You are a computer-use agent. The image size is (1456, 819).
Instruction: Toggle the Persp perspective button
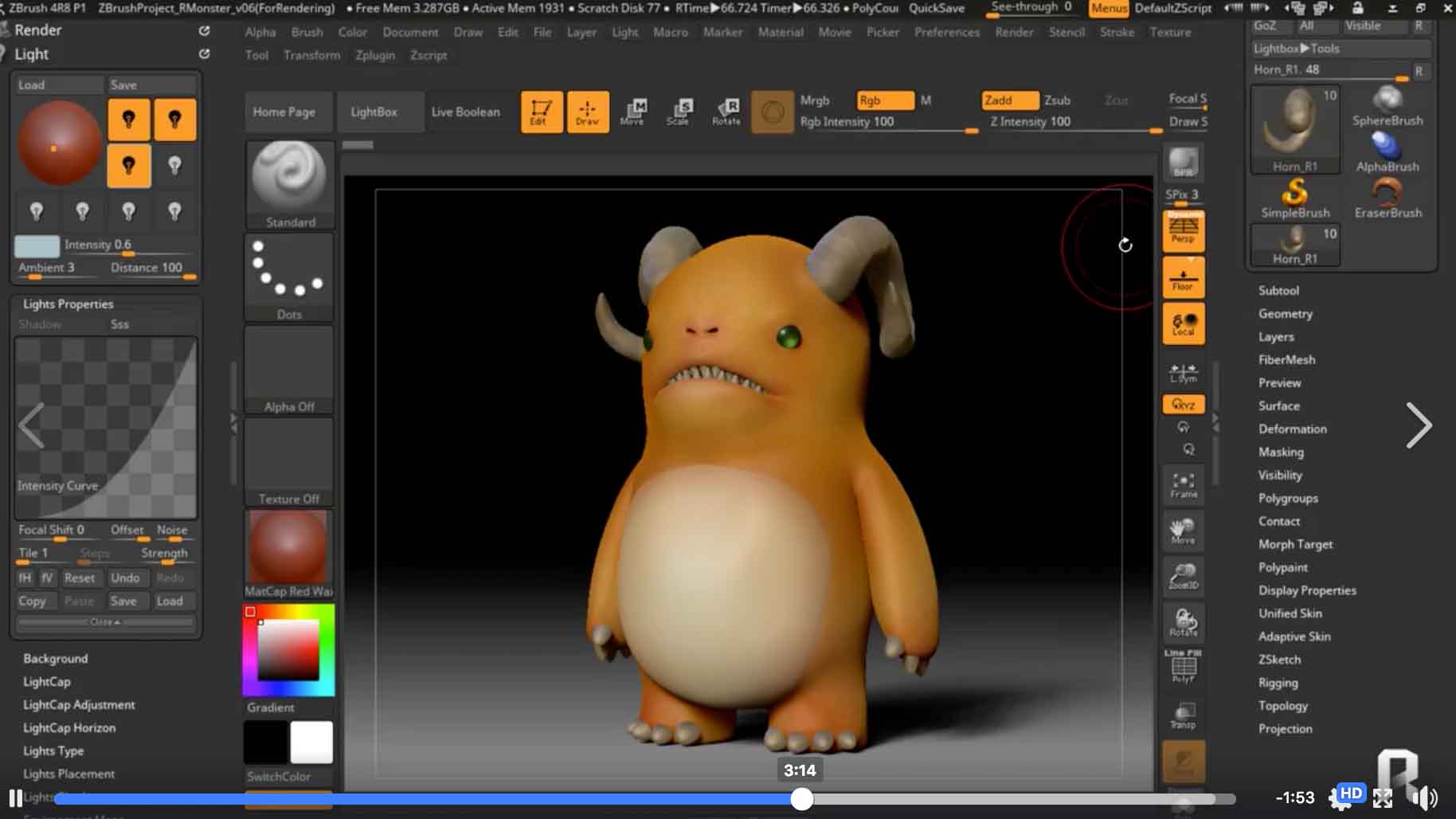1183,230
